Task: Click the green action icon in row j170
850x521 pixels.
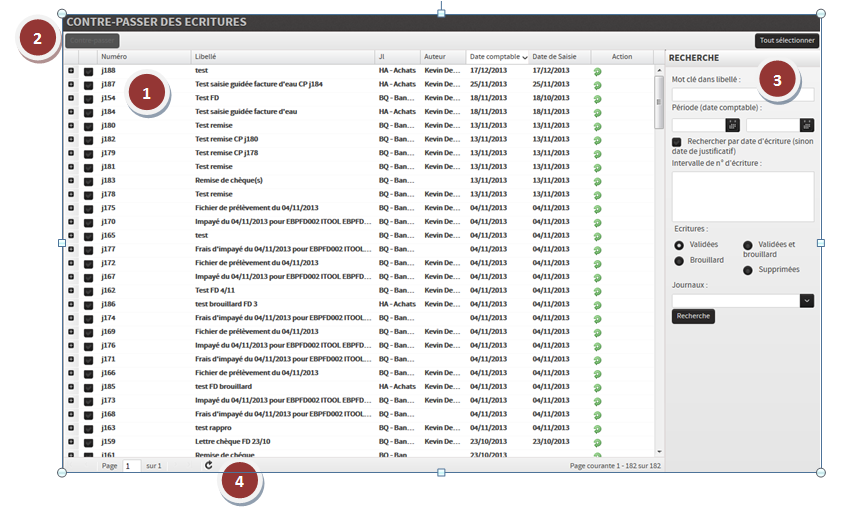Action: [x=597, y=223]
